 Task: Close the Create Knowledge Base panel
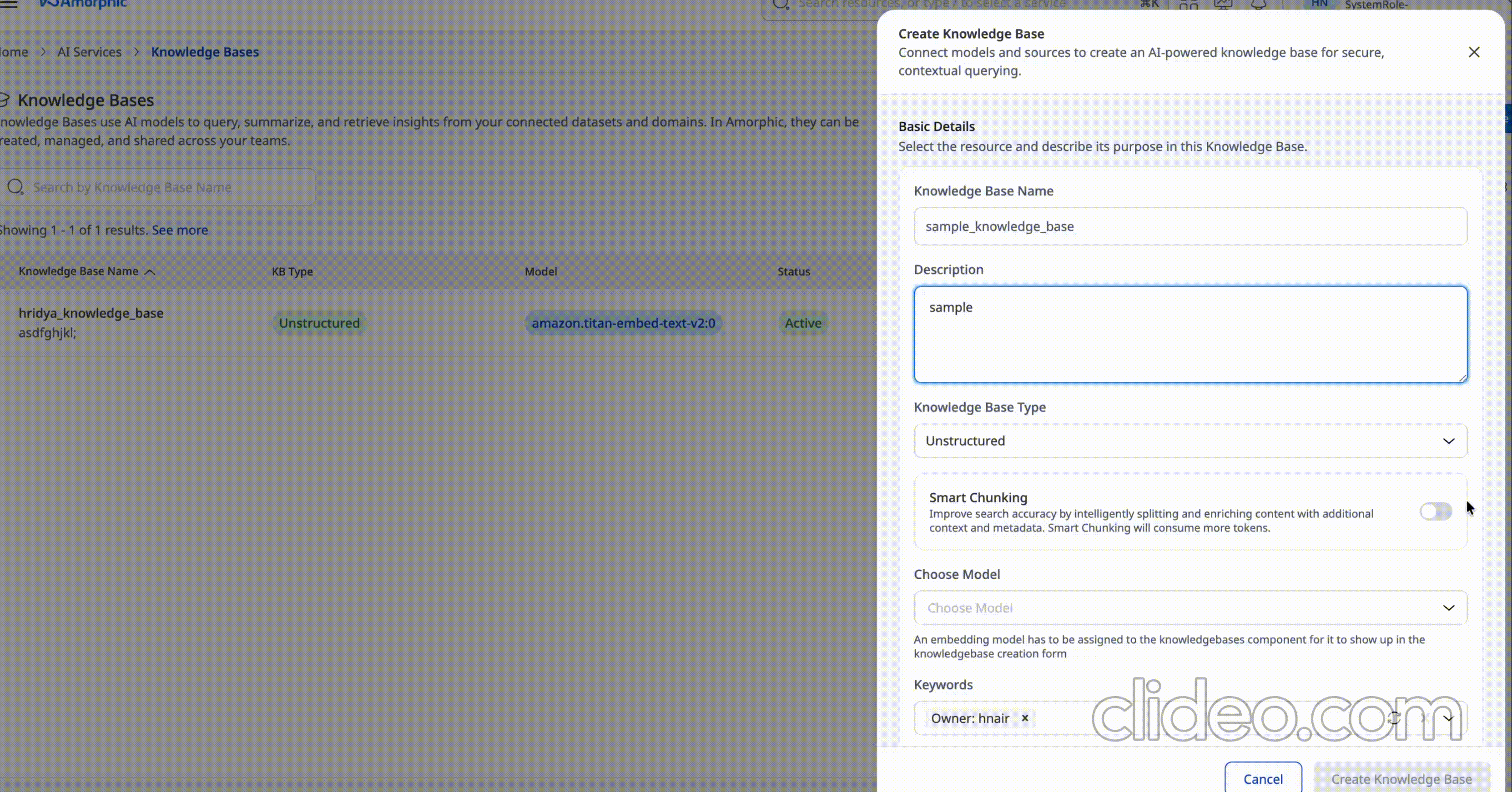(x=1473, y=52)
